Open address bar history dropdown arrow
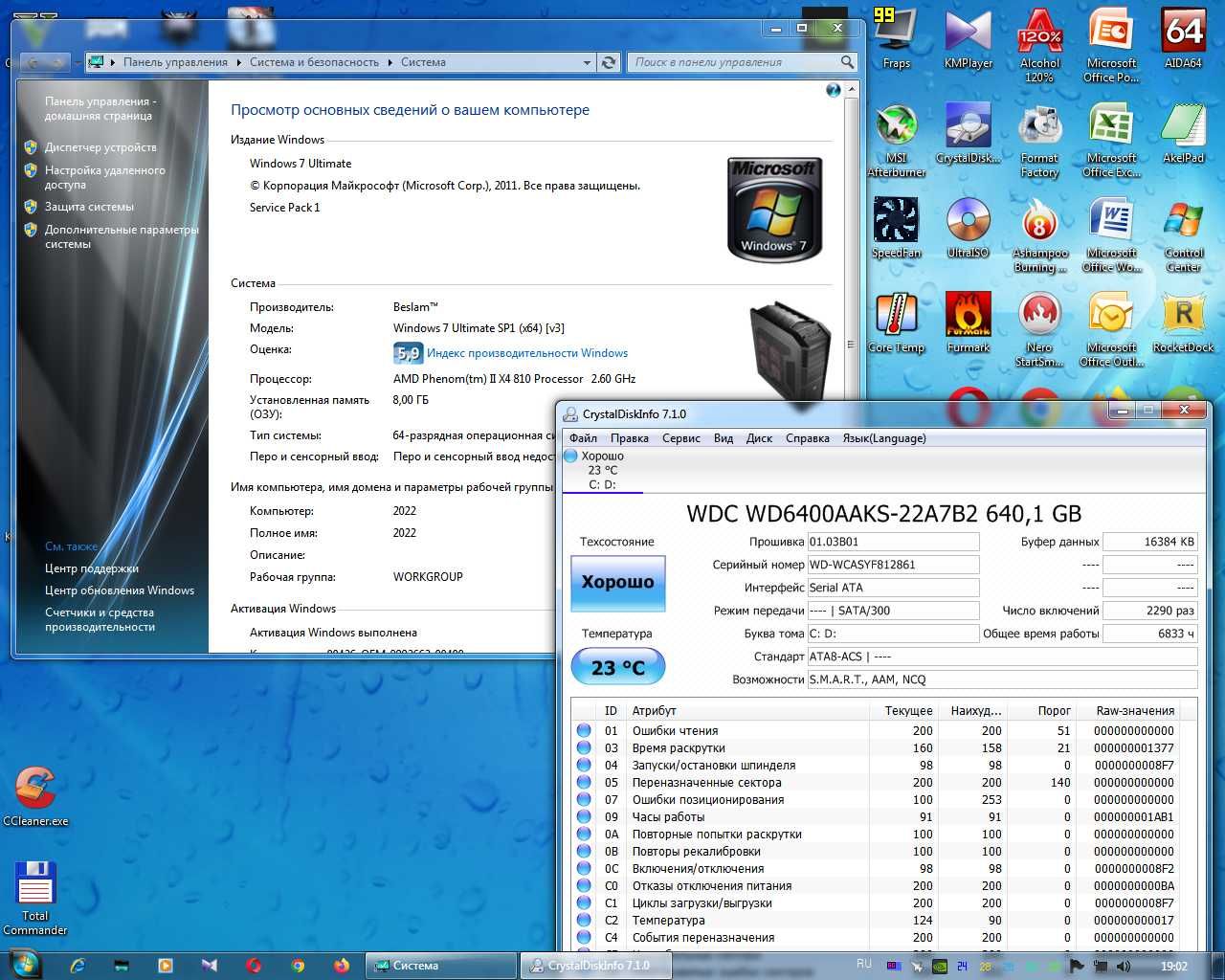The width and height of the screenshot is (1225, 980). click(587, 62)
